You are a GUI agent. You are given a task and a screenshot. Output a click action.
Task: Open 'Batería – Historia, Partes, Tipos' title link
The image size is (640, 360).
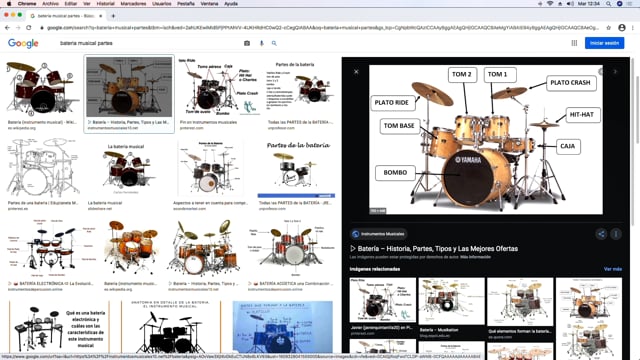(x=434, y=249)
